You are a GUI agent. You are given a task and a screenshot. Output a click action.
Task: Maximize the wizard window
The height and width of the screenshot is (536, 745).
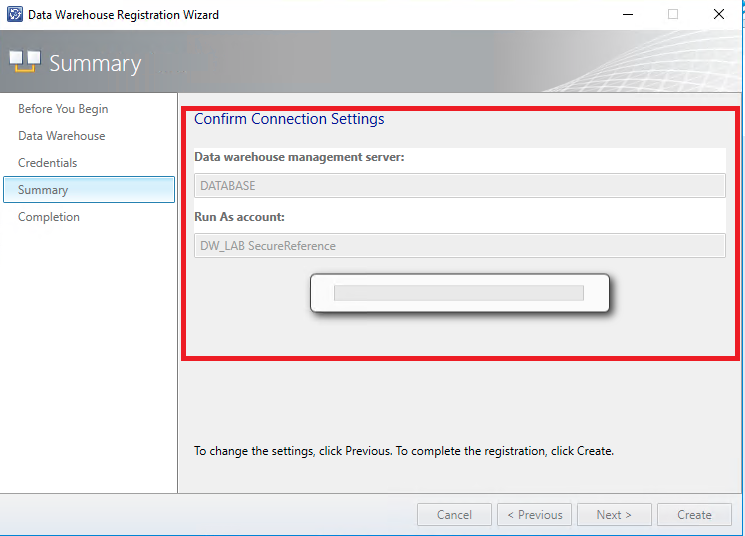pos(673,15)
